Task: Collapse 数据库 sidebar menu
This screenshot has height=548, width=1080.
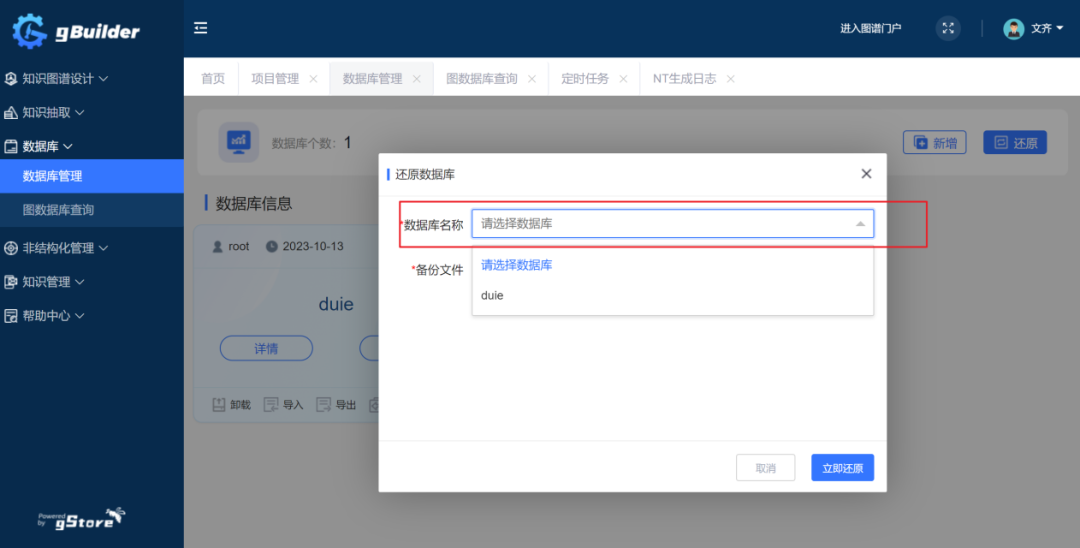Action: point(39,146)
